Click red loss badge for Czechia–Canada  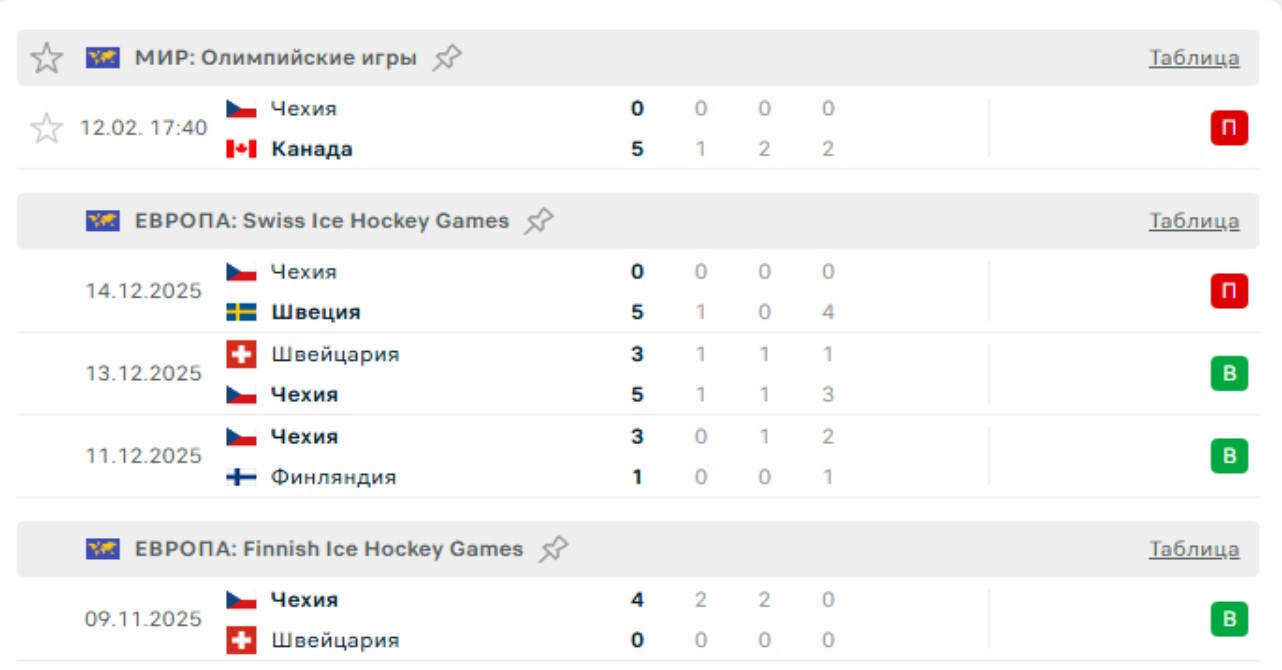point(1229,128)
